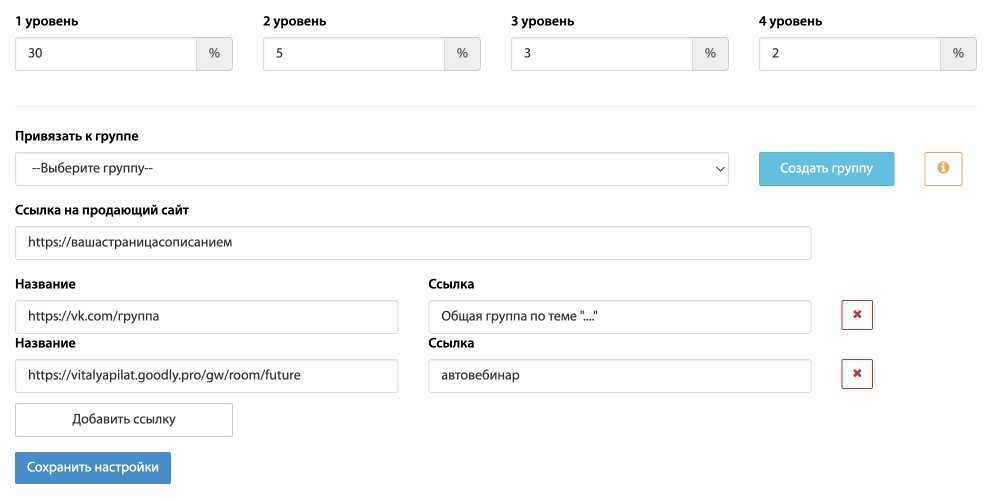Click the vitalyapilat.goodly.pro URL field
This screenshot has height=501, width=997.
coord(207,376)
